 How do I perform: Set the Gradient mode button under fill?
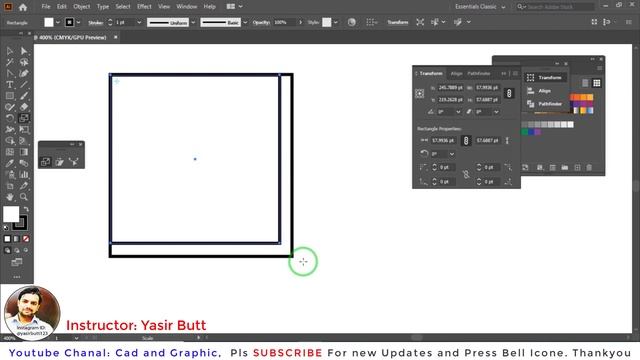[17, 239]
